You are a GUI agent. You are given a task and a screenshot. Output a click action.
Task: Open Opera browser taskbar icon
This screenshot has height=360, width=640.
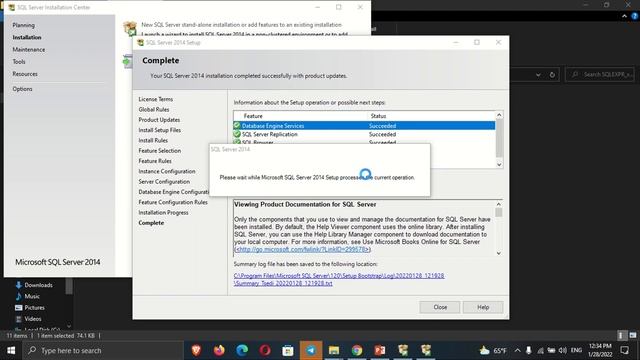[265, 350]
